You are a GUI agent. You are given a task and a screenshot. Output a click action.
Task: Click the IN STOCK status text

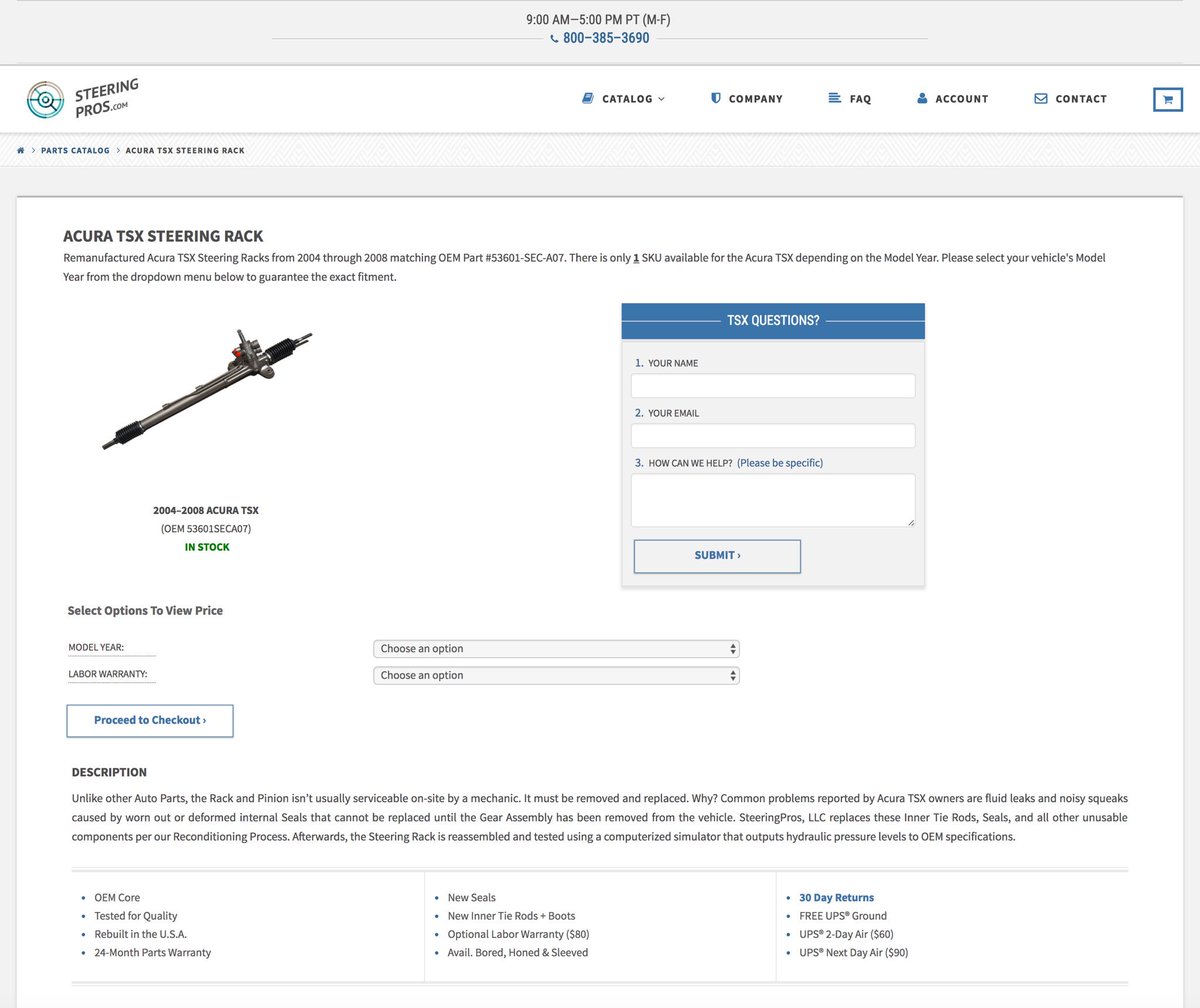206,547
